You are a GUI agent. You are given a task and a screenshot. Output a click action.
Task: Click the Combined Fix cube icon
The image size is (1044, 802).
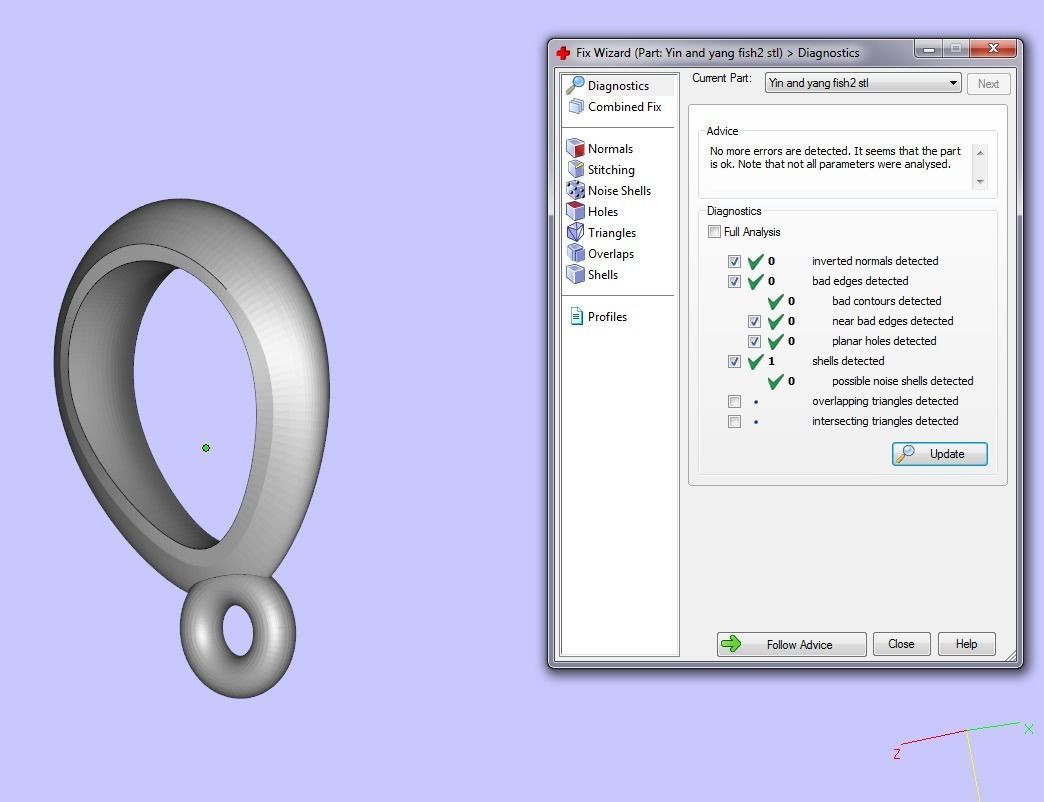point(575,106)
